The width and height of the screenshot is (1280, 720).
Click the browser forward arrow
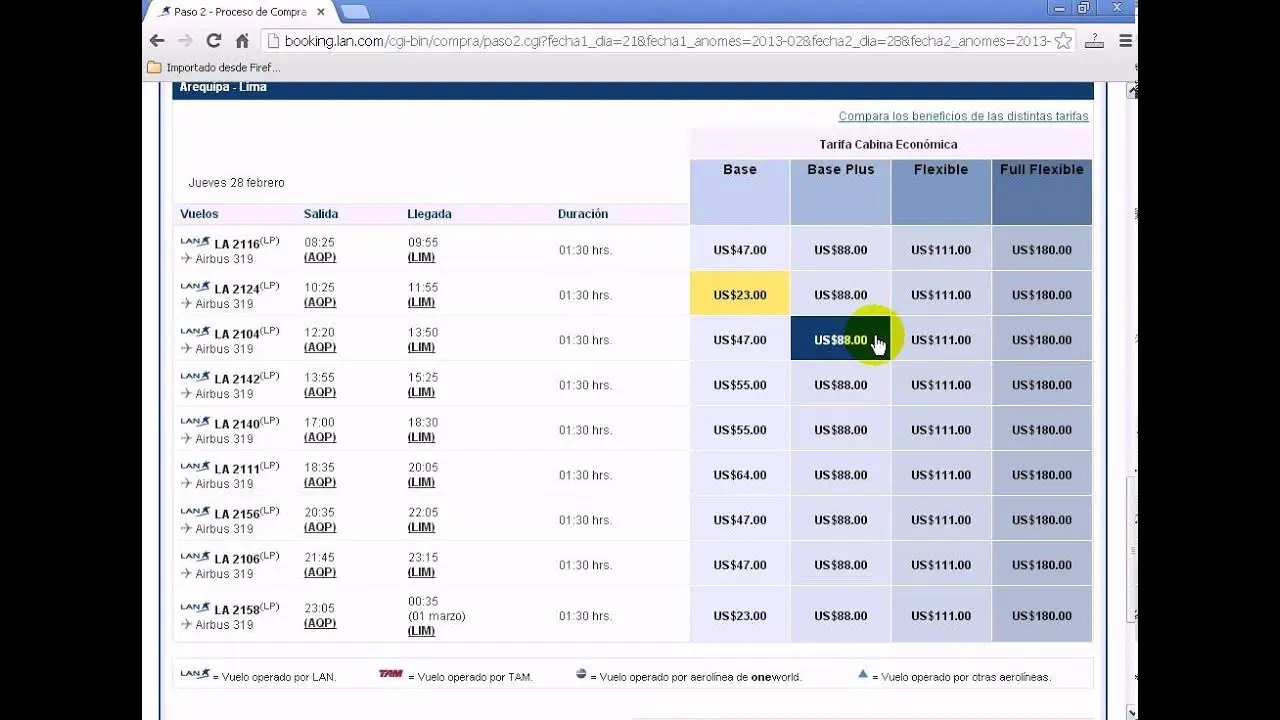coord(185,41)
